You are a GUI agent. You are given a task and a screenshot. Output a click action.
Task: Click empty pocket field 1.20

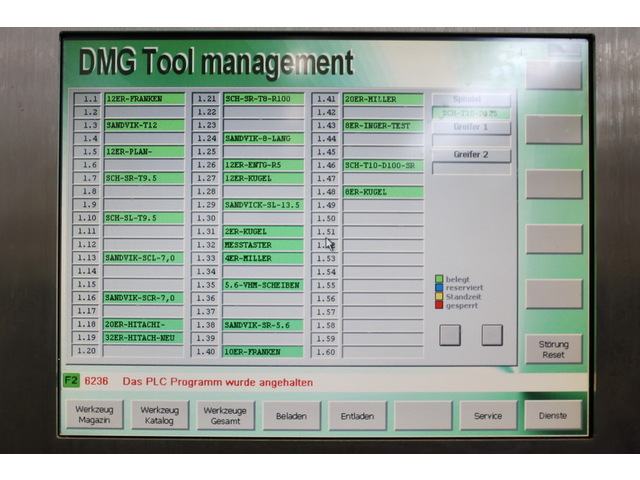coord(143,351)
